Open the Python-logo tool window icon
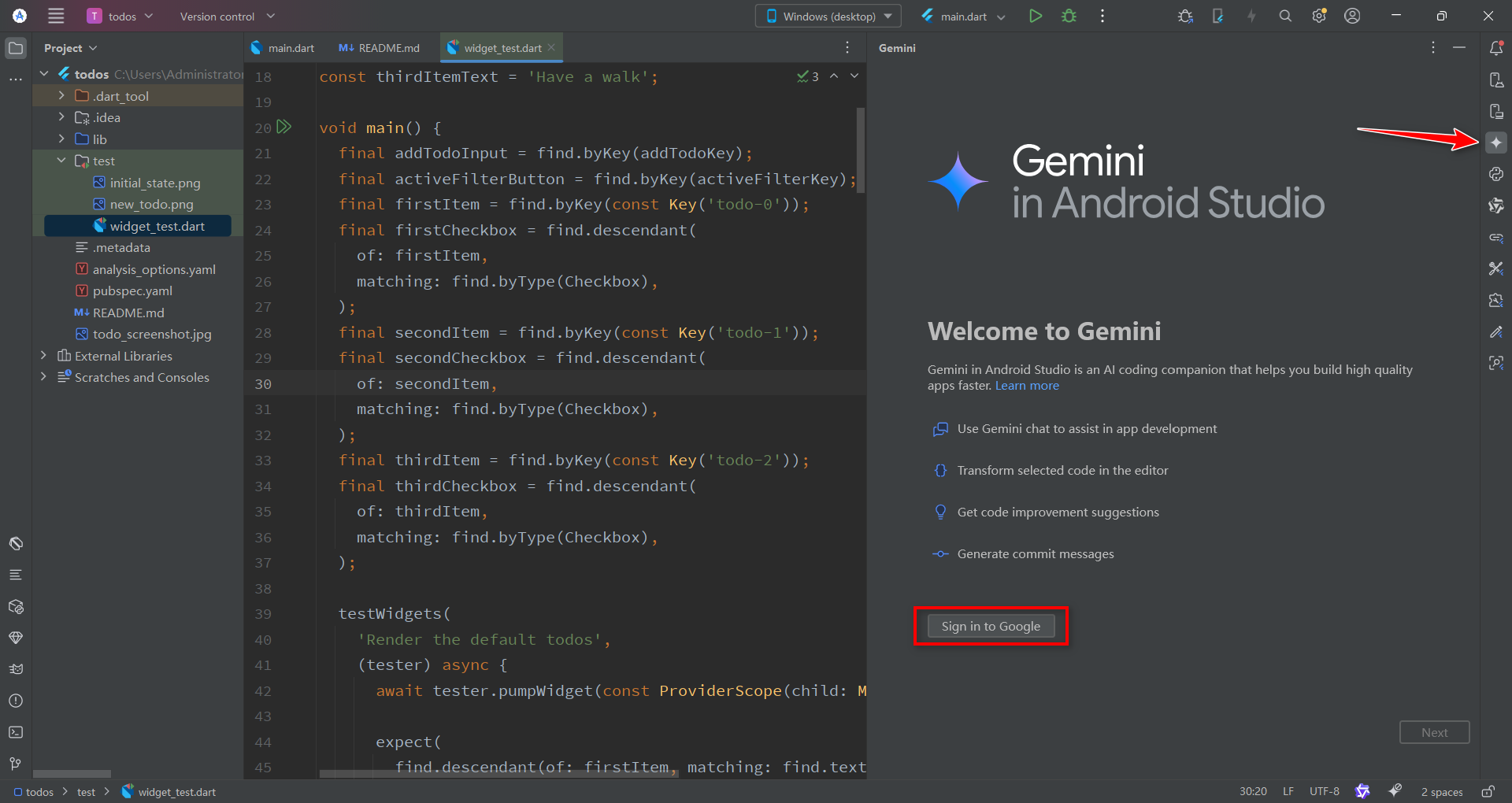The height and width of the screenshot is (803, 1512). 1496,174
